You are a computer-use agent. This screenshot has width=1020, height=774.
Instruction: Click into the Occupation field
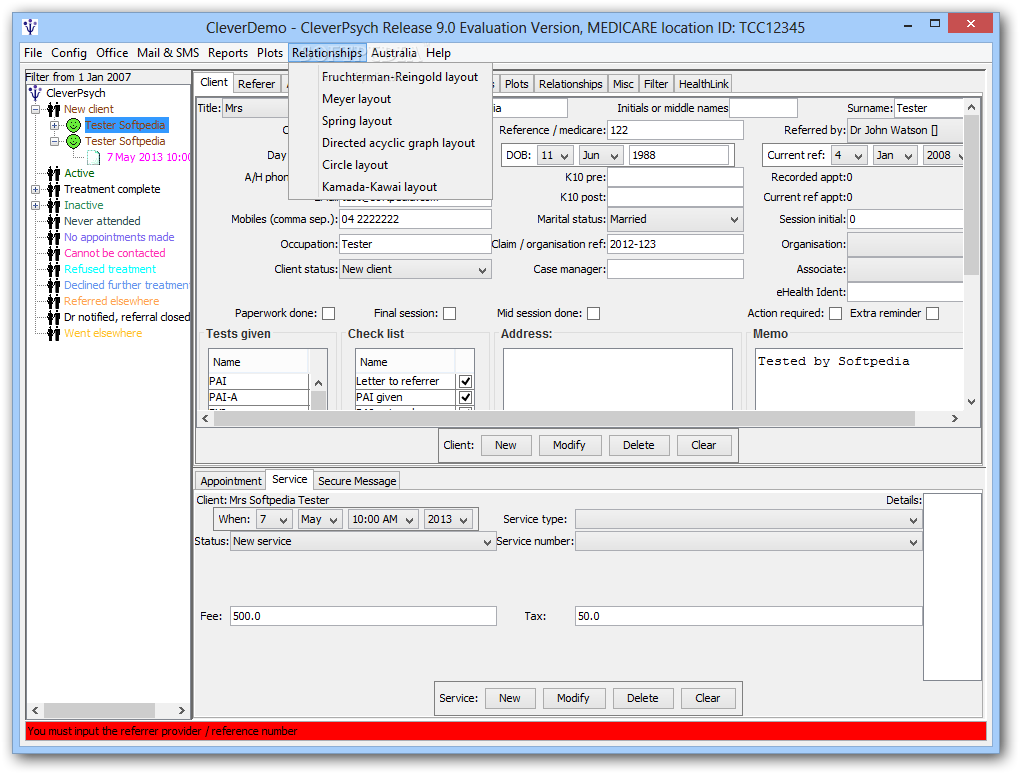click(415, 245)
